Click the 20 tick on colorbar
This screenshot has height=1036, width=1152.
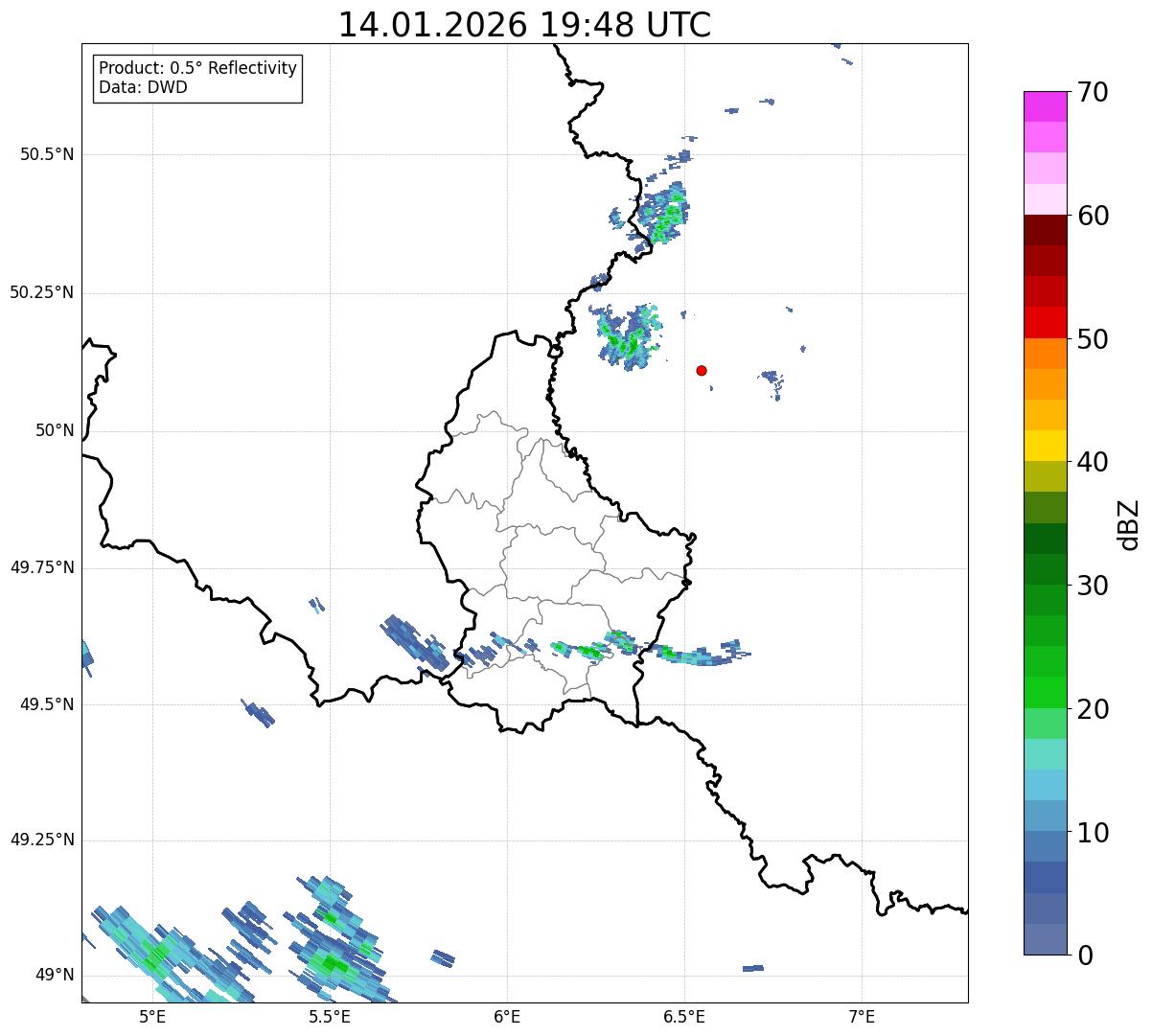pyautogui.click(x=1092, y=709)
